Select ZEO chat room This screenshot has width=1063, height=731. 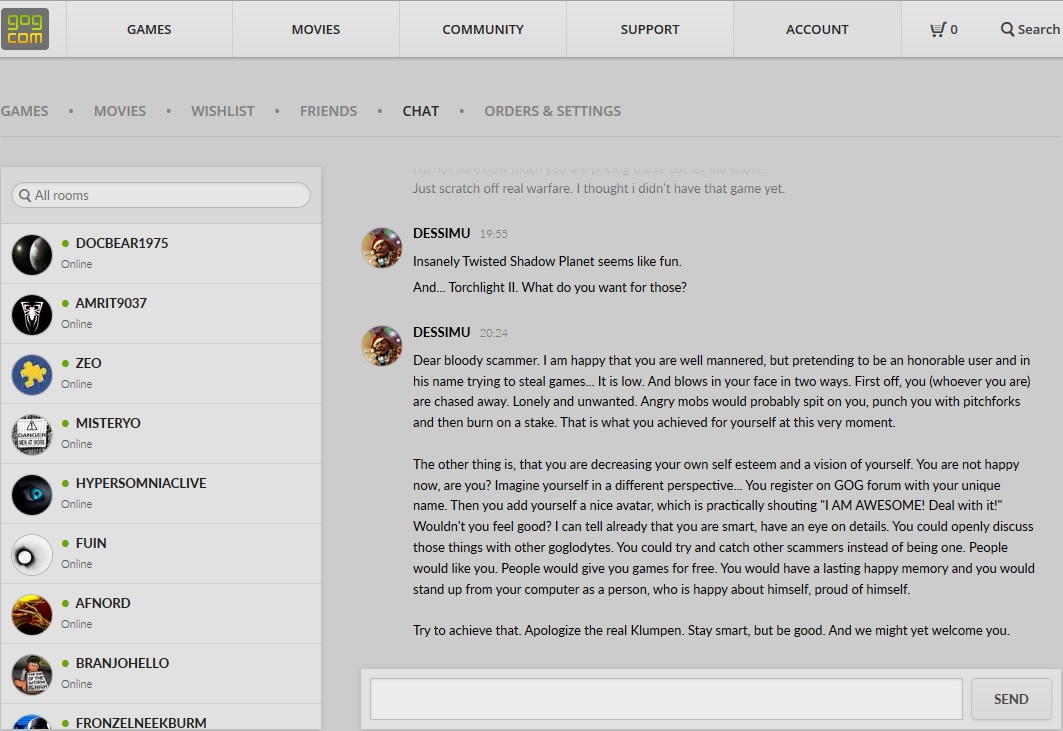pos(161,374)
